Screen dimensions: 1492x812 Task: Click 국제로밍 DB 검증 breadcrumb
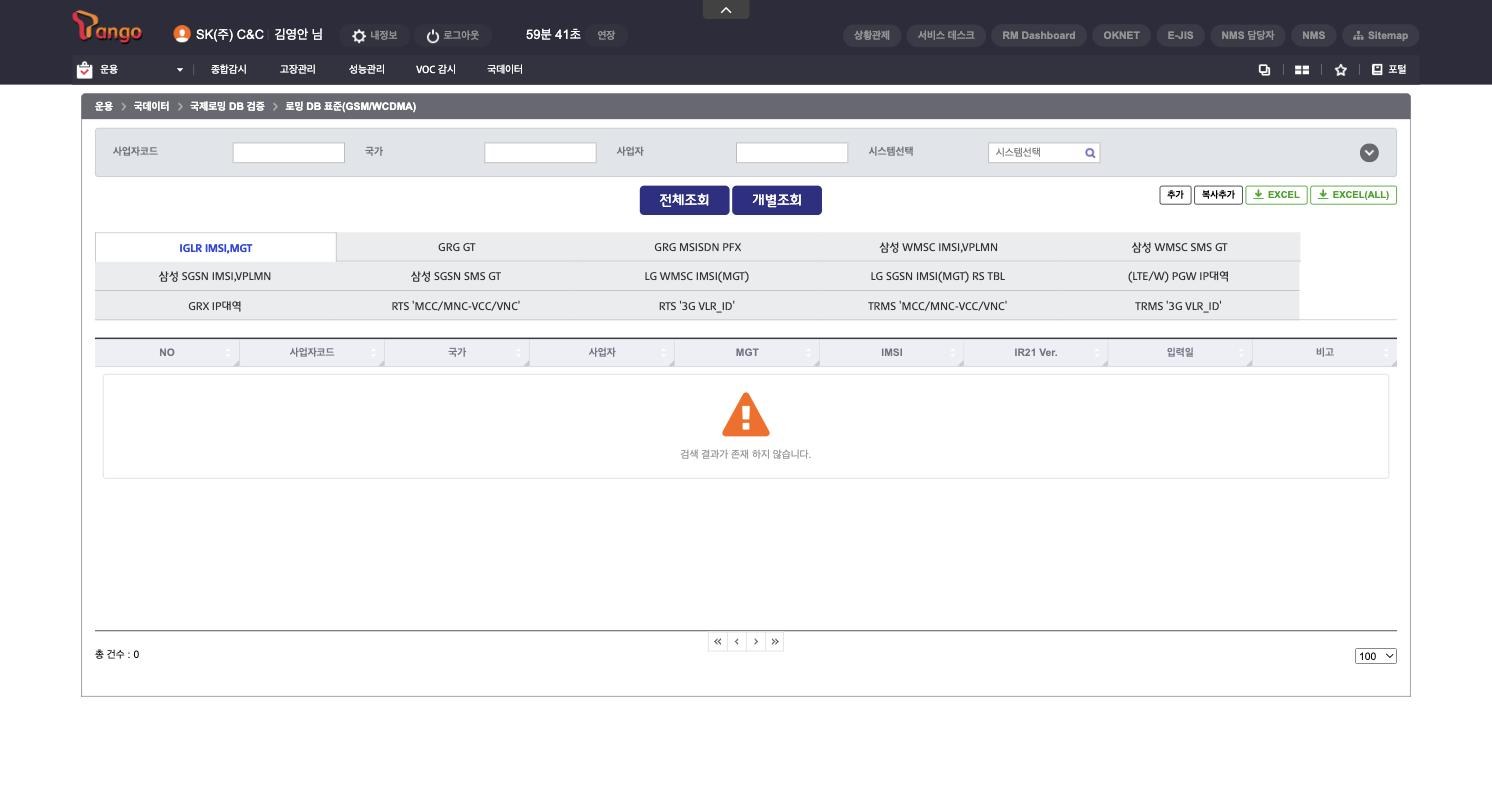(x=227, y=106)
